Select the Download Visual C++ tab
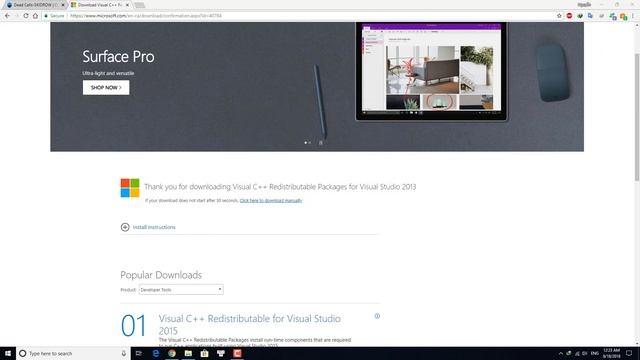The width and height of the screenshot is (640, 360). coord(100,5)
